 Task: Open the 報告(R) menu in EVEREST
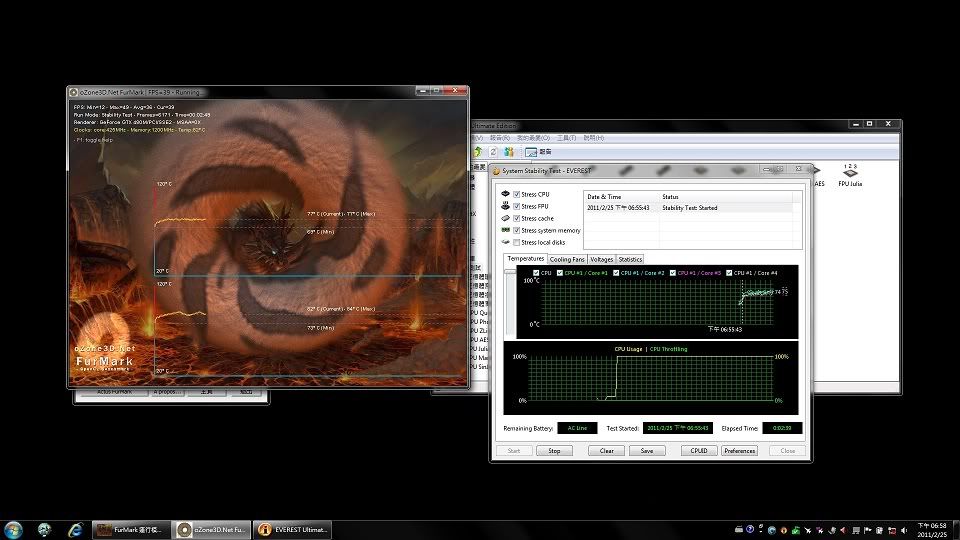click(x=500, y=138)
